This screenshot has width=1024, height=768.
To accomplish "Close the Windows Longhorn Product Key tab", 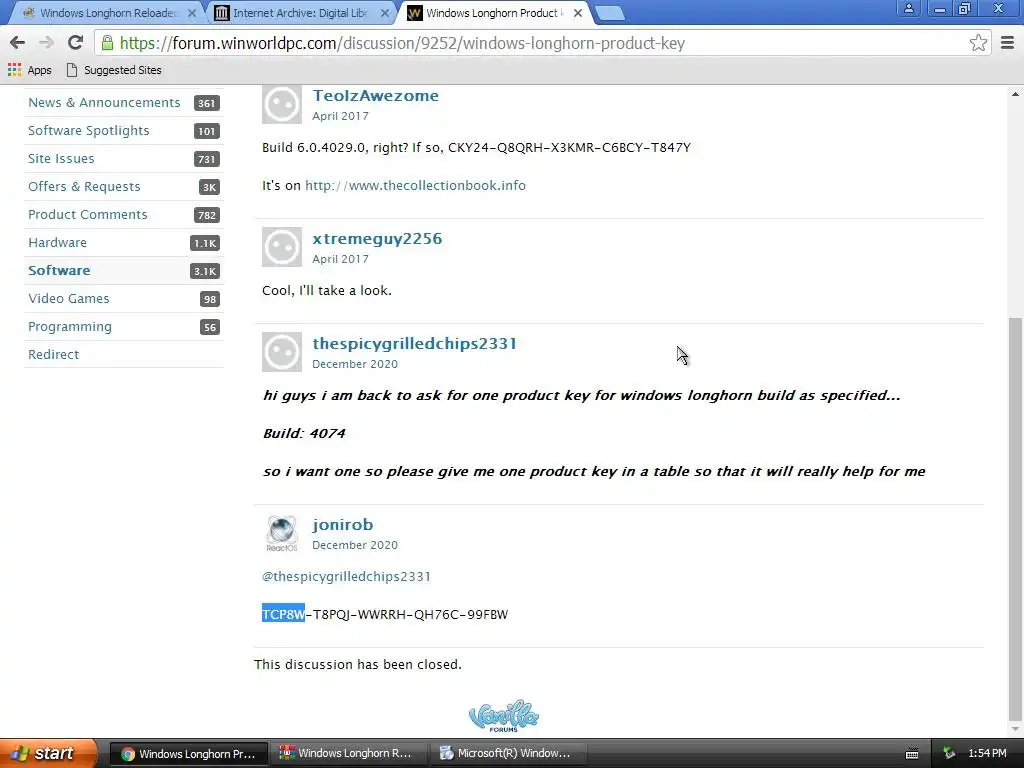I will [x=578, y=13].
